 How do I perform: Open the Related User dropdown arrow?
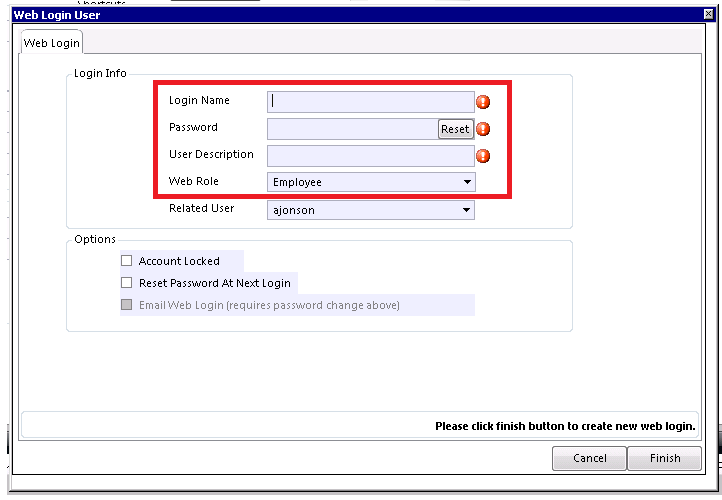tap(466, 210)
